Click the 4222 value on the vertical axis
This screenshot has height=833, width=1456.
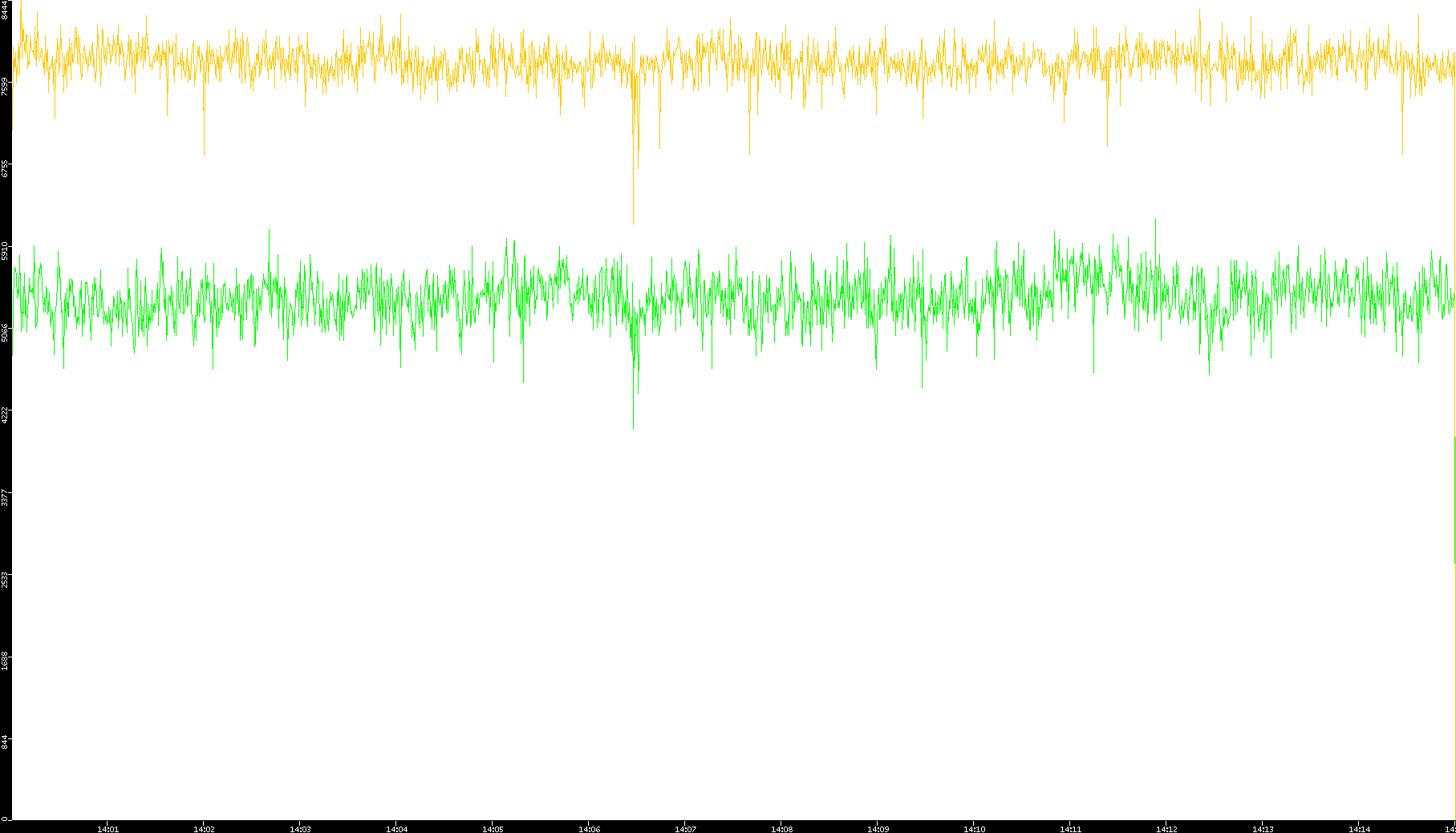(x=6, y=415)
